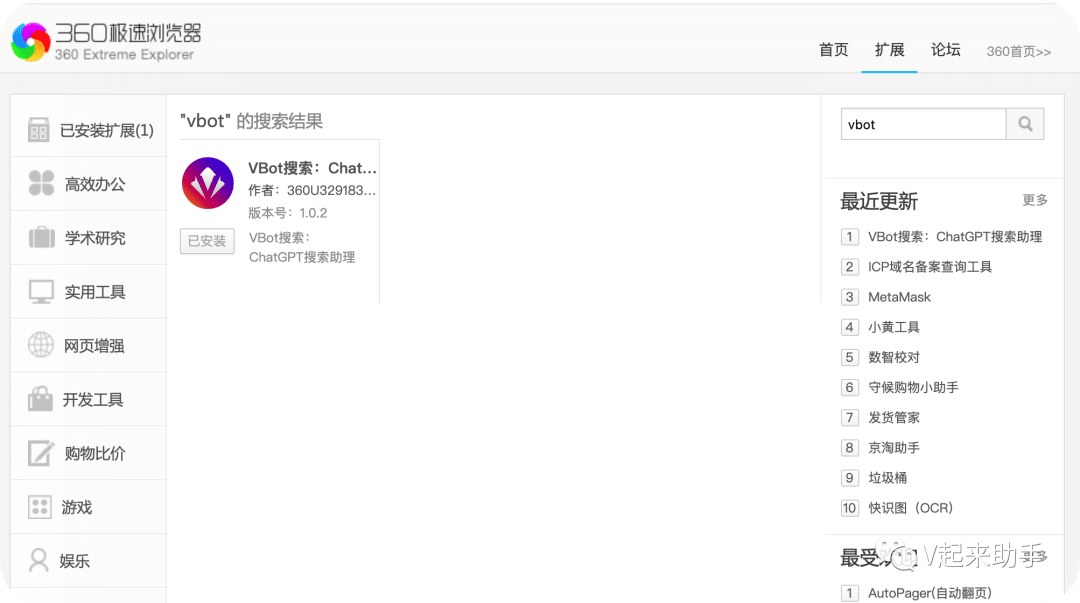Open MetaMask in recent updates list
This screenshot has height=603, width=1080.
899,297
